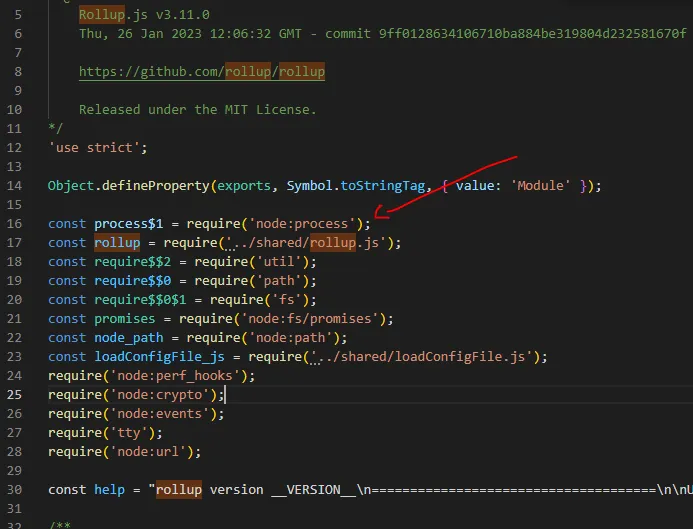This screenshot has height=529, width=693.
Task: Open the https://github.com/rollup/rollup link
Action: click(202, 72)
